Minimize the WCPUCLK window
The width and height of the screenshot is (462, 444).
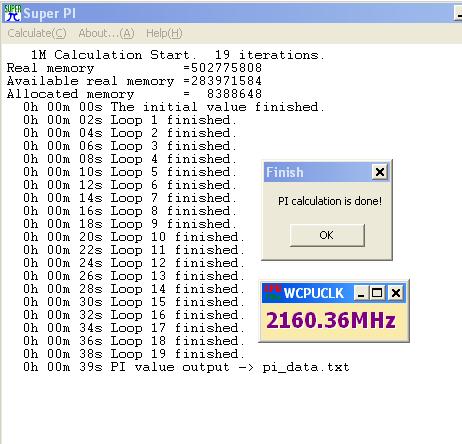361,293
